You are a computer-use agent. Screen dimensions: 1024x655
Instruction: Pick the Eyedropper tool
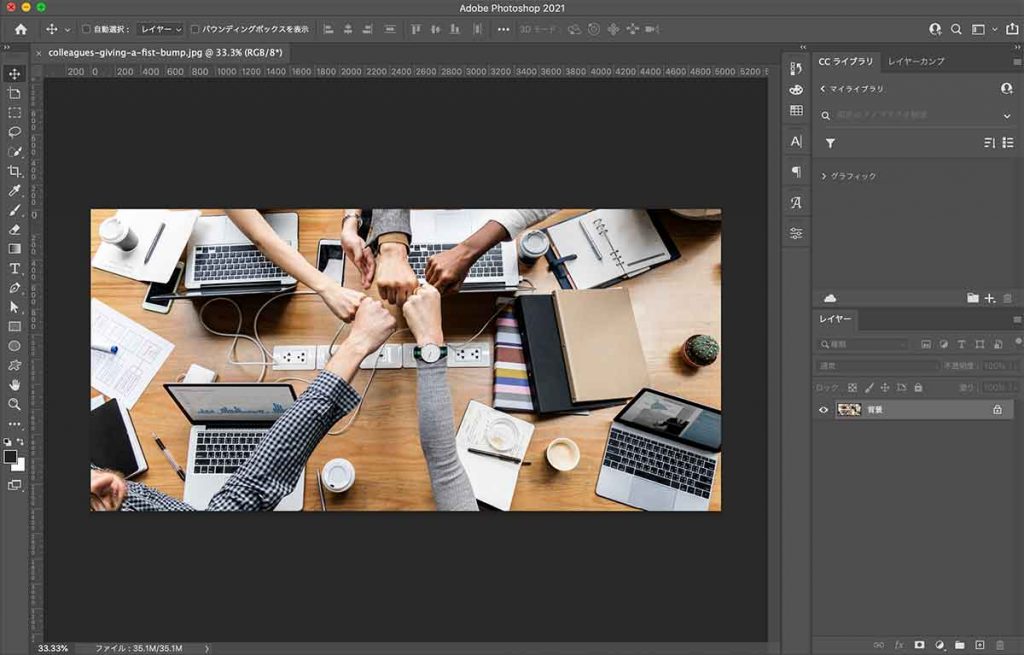(x=15, y=191)
